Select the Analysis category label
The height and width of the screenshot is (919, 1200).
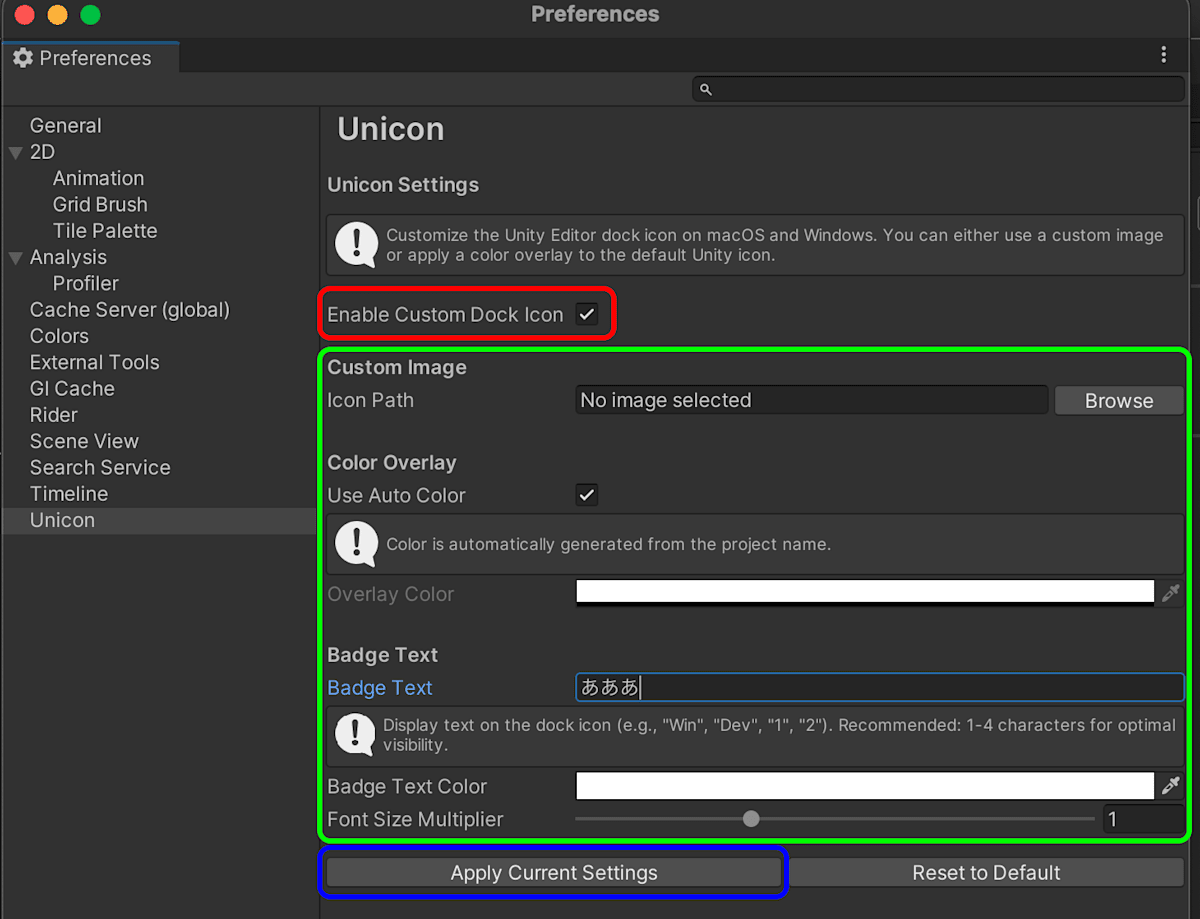click(x=68, y=257)
